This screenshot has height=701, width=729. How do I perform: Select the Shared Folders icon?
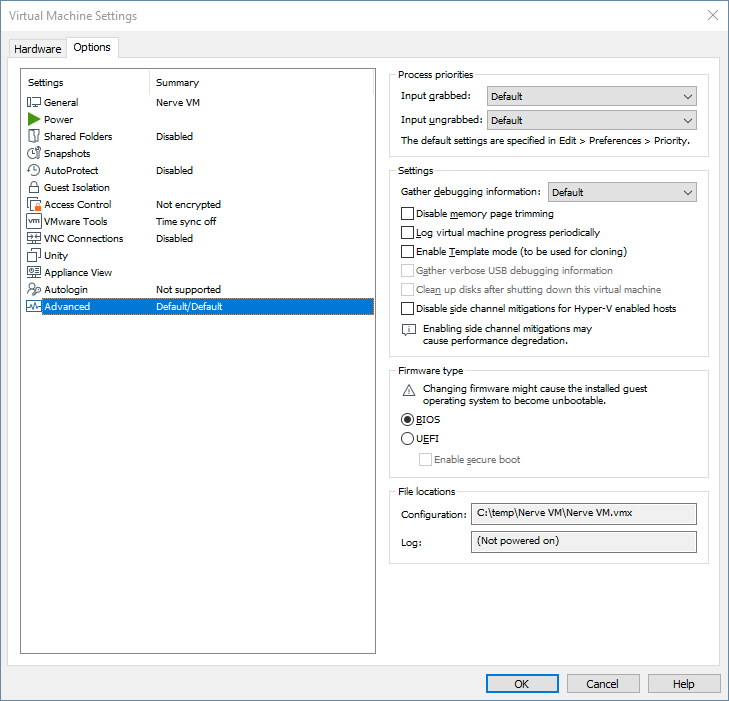click(x=34, y=136)
